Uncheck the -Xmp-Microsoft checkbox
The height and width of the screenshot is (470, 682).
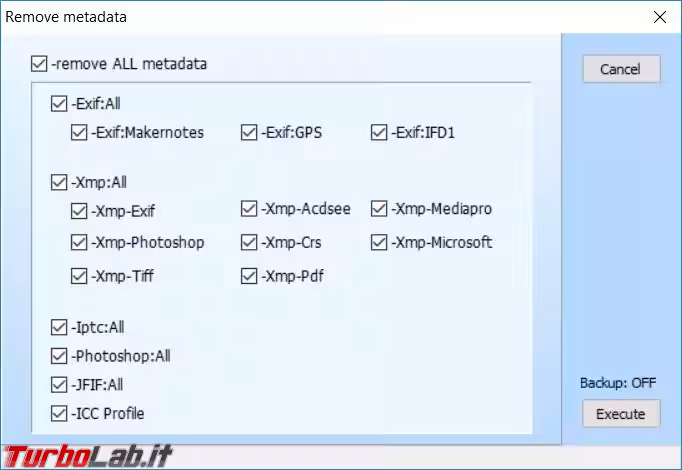coord(379,243)
